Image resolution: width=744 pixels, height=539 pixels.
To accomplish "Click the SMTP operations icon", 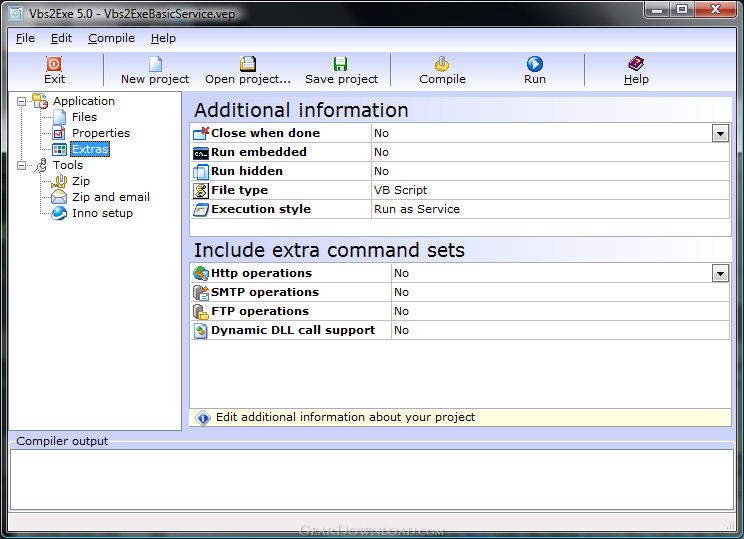I will 201,292.
